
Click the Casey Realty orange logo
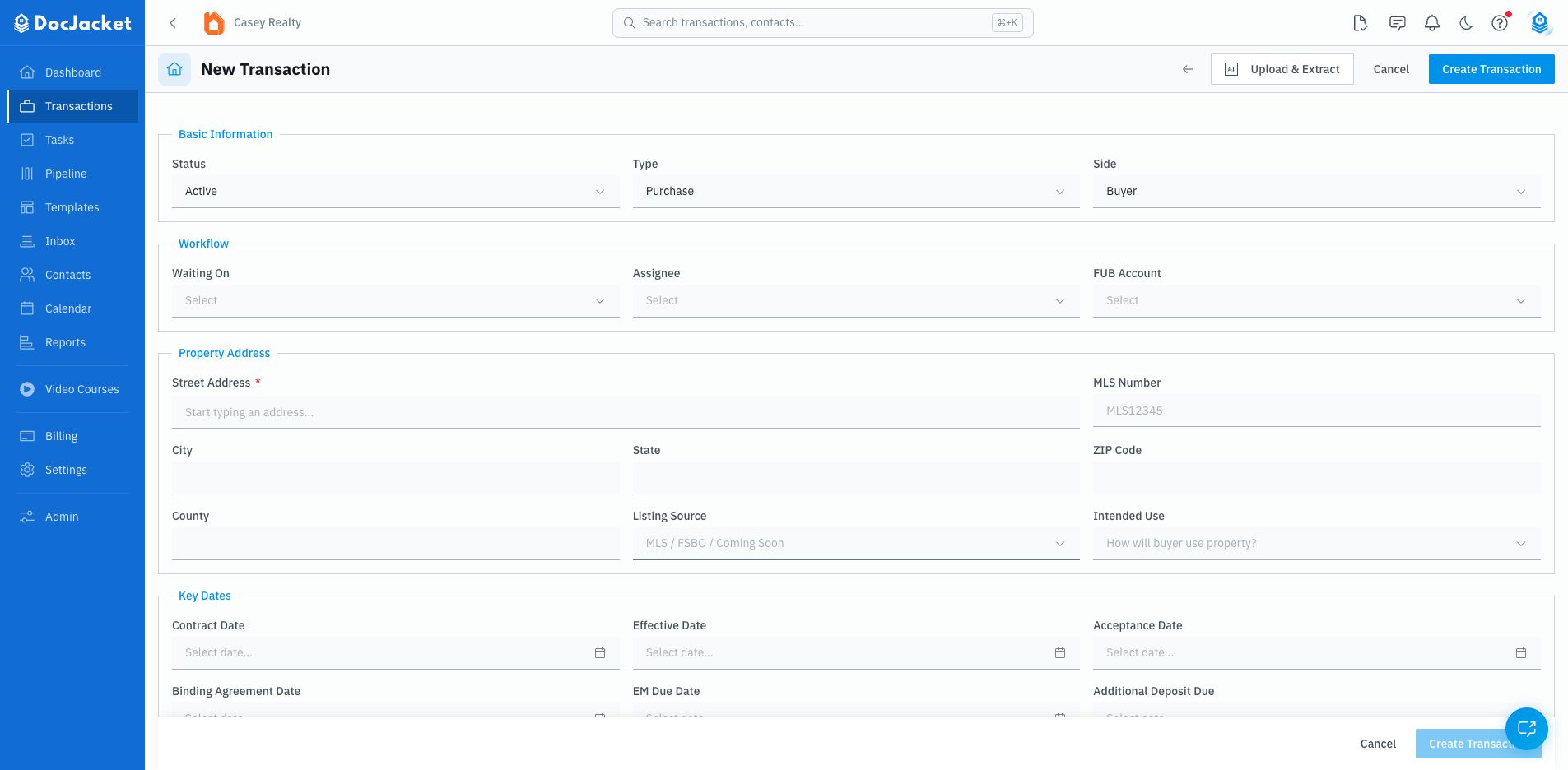coord(214,23)
